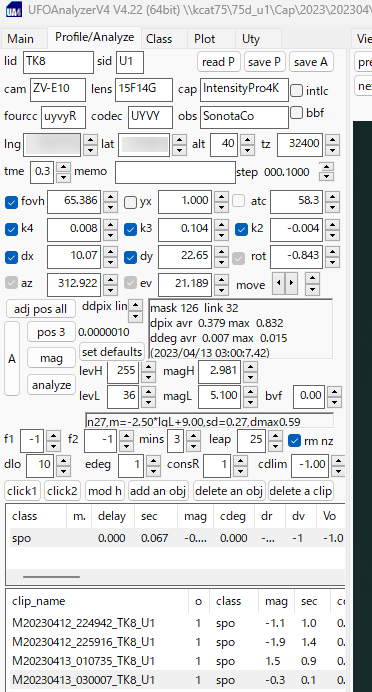The height and width of the screenshot is (692, 372).
Task: Switch to the Class tab
Action: 159,39
